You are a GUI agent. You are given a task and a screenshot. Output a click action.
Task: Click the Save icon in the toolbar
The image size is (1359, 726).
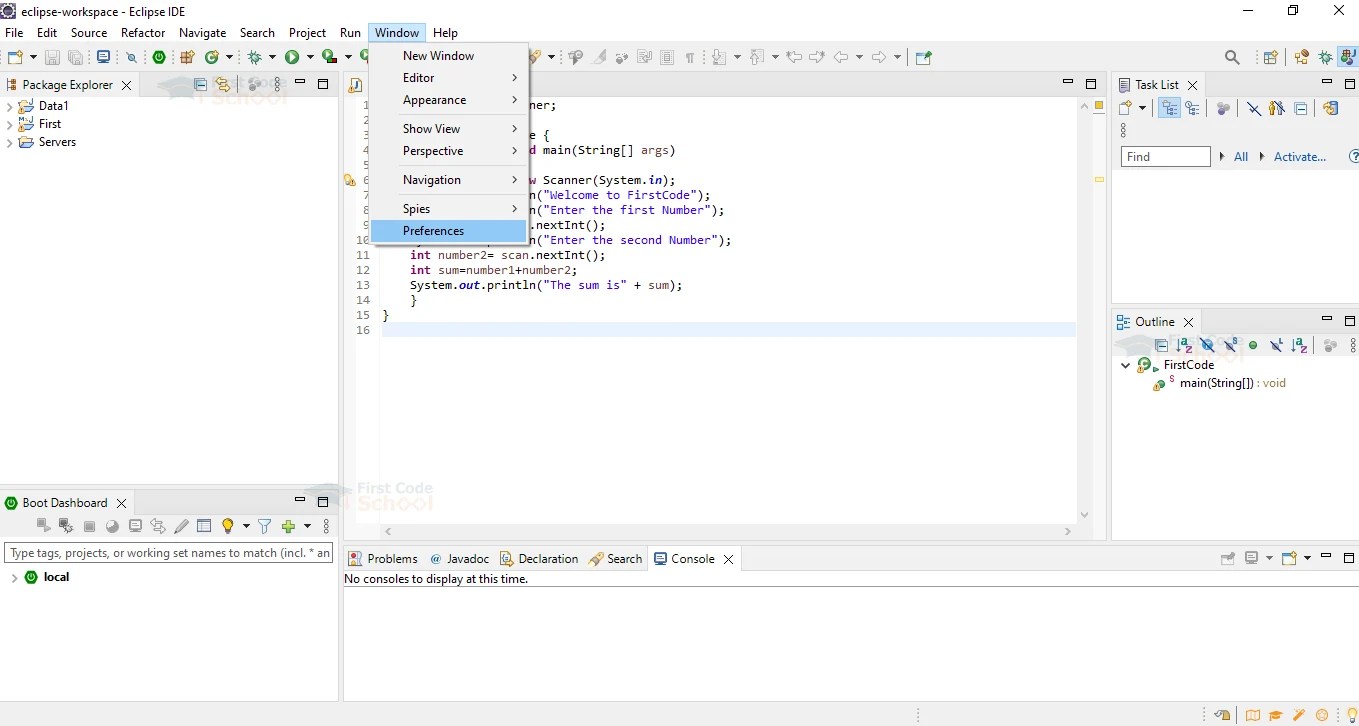coord(52,57)
